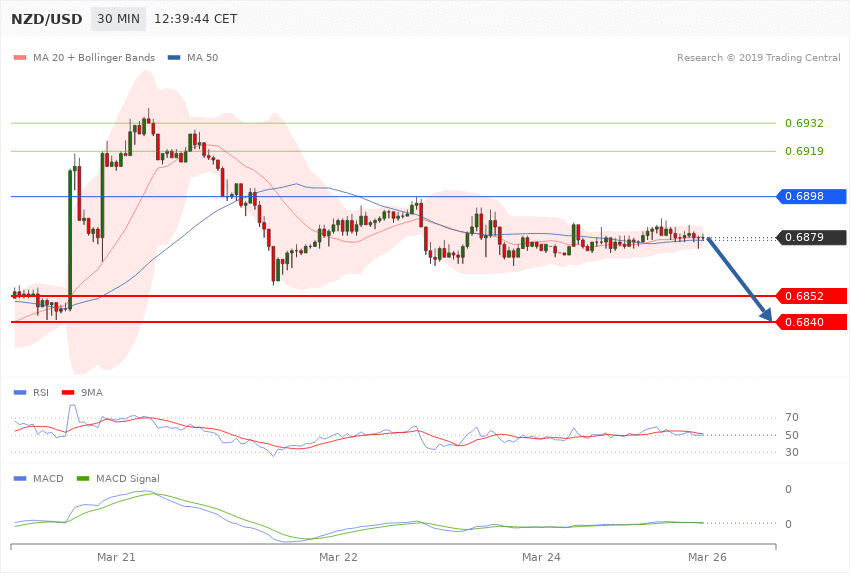Click the MA 50 legend blue swatch
The height and width of the screenshot is (576, 850).
tap(174, 57)
